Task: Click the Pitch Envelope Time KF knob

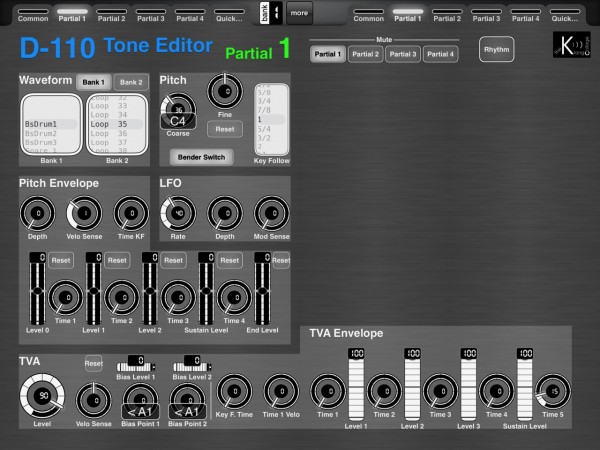Action: [x=131, y=214]
